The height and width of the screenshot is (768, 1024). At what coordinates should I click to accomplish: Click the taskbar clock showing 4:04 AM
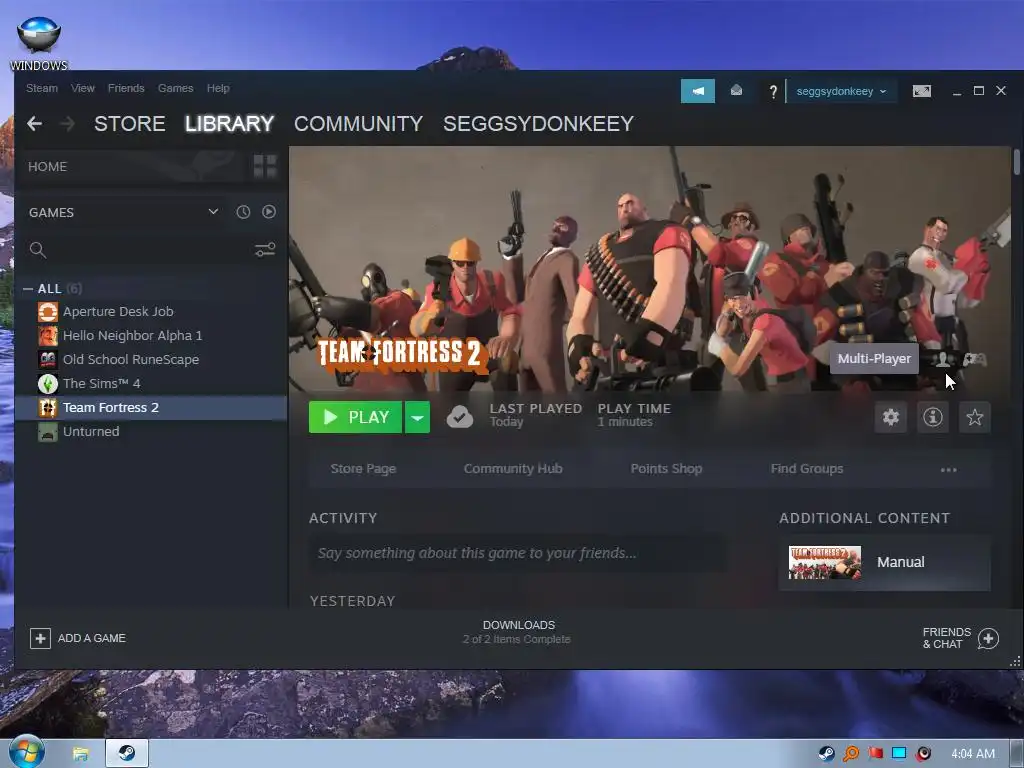coord(972,754)
